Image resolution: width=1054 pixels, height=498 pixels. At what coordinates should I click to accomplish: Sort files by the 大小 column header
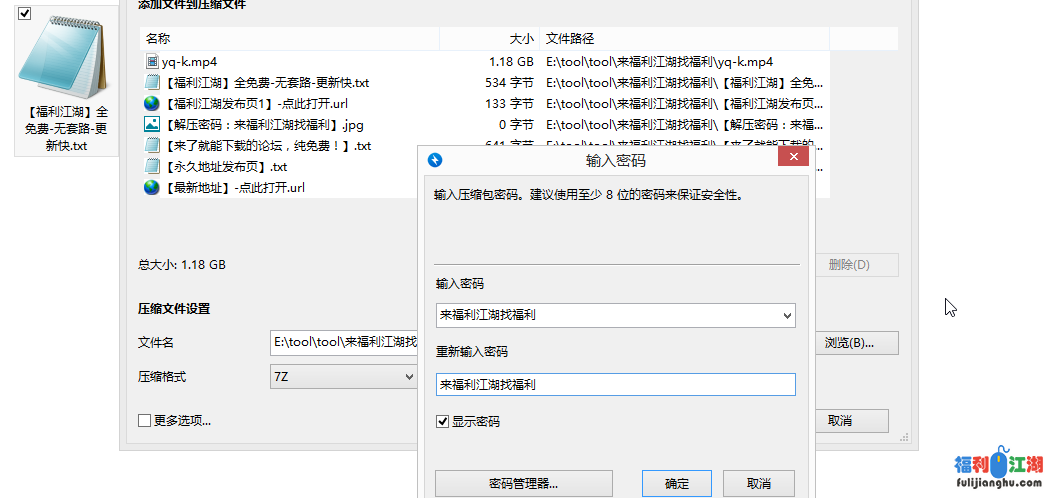490,39
